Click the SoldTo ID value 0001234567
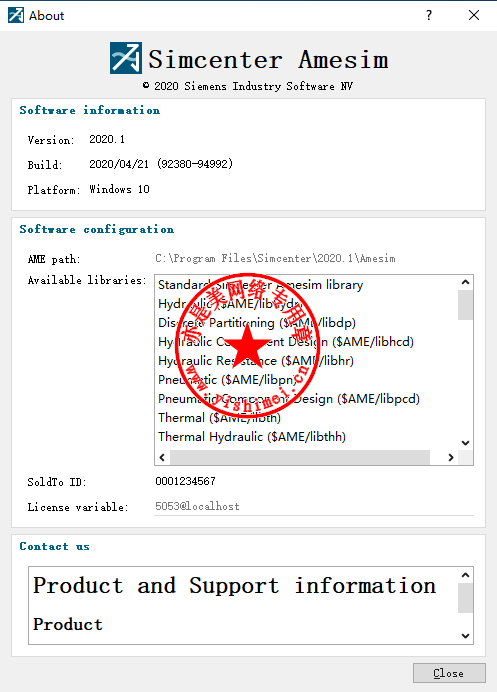This screenshot has width=497, height=692. (x=185, y=481)
